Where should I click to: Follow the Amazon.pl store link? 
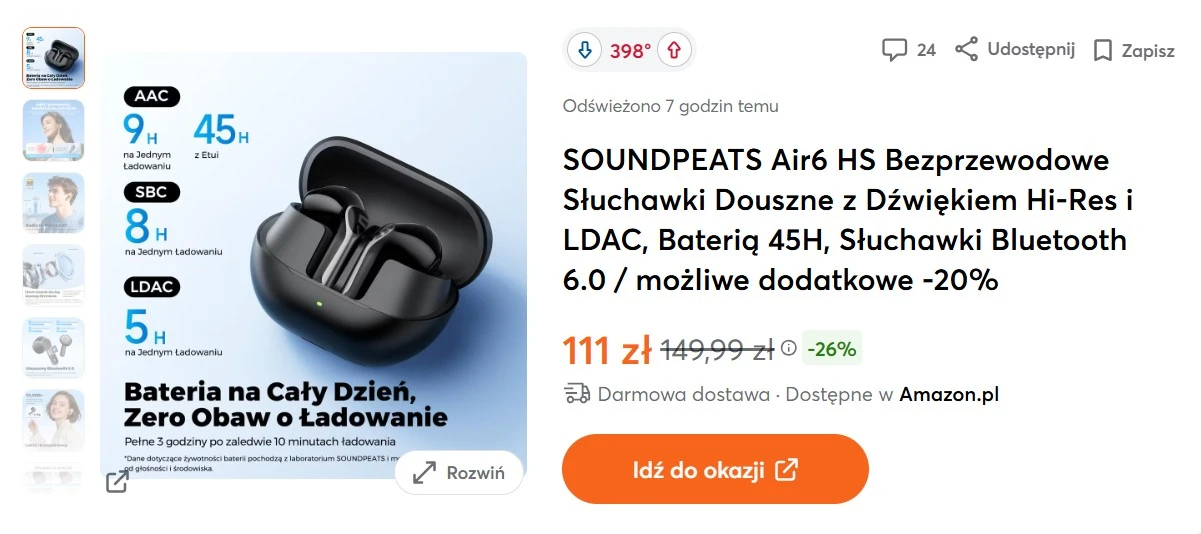click(949, 394)
